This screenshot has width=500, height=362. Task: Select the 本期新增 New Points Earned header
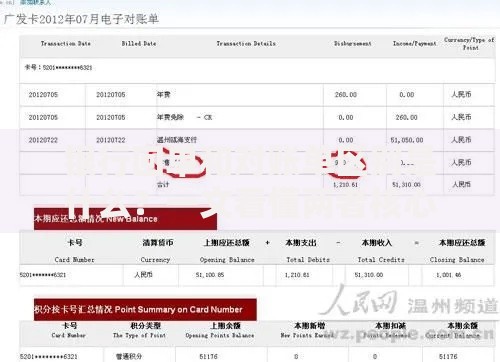pyautogui.click(x=307, y=330)
